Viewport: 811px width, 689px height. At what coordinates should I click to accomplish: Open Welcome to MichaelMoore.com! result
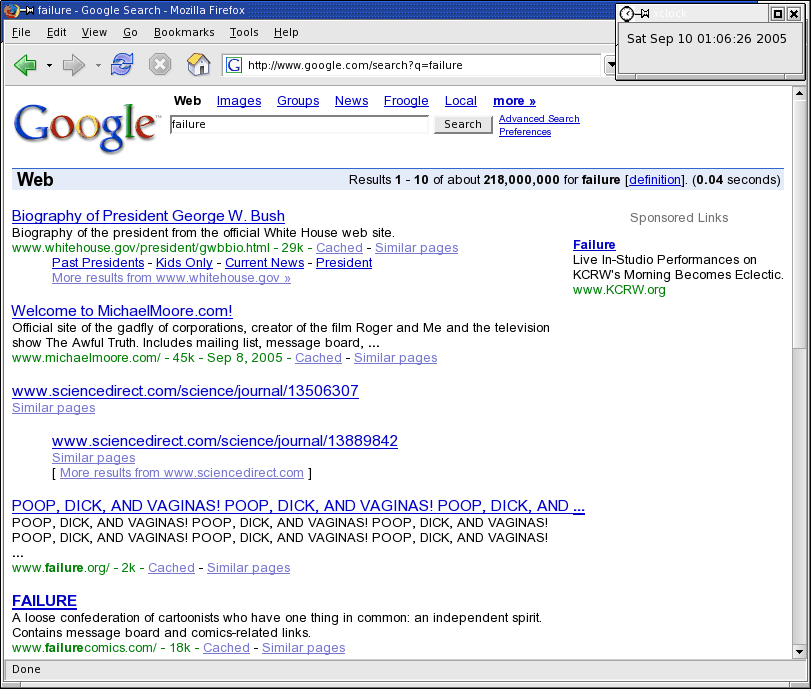tap(122, 311)
